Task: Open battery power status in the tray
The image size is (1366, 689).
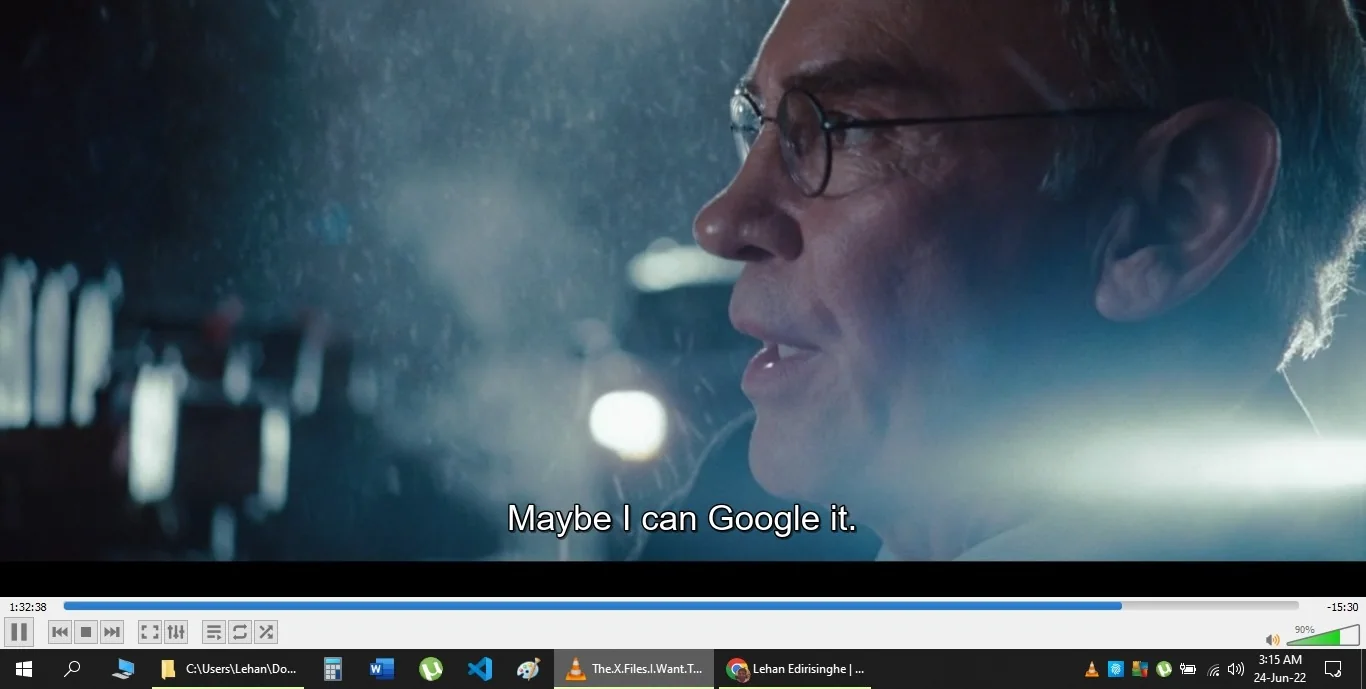Action: [x=1188, y=669]
